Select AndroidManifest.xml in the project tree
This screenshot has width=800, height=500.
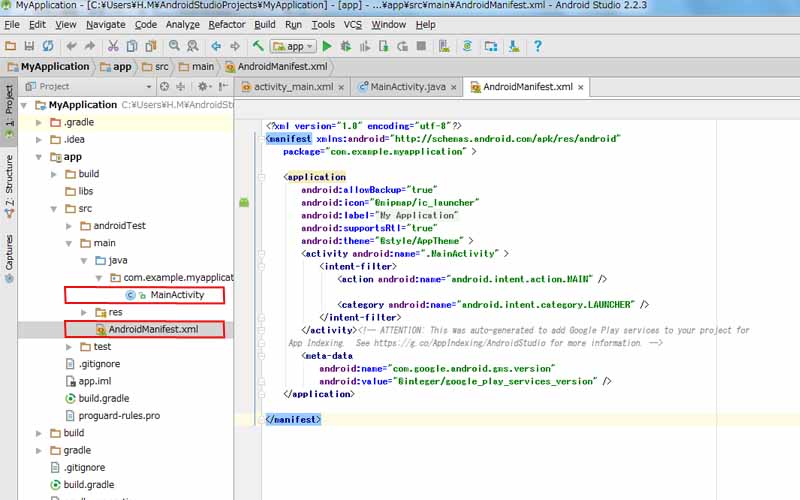(x=153, y=330)
